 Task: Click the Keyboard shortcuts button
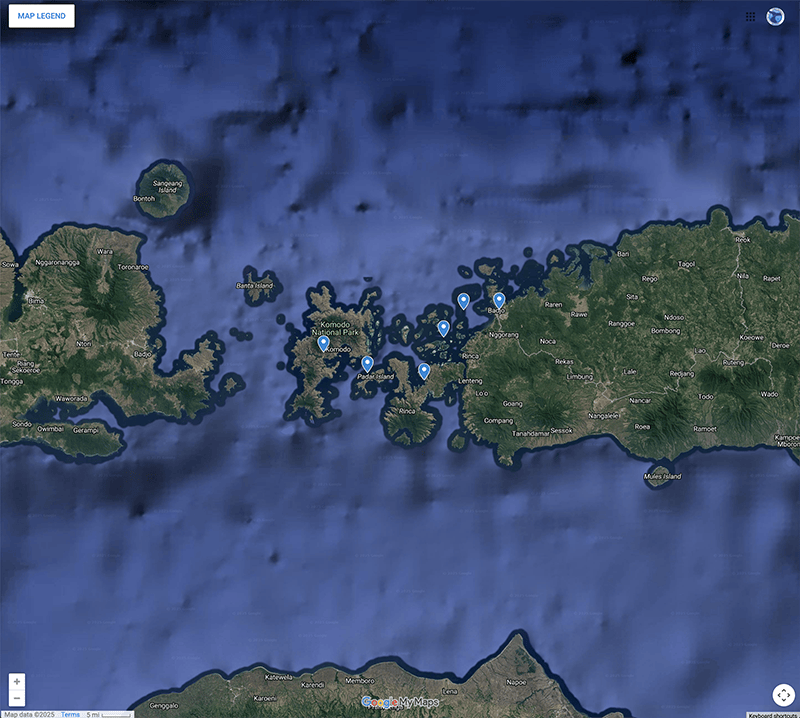773,714
